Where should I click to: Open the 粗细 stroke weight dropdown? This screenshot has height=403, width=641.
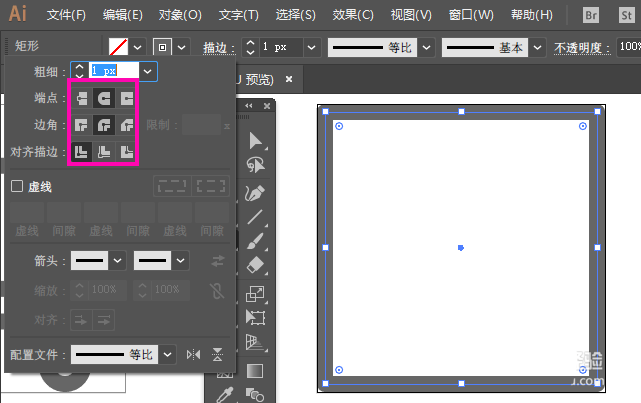[148, 72]
